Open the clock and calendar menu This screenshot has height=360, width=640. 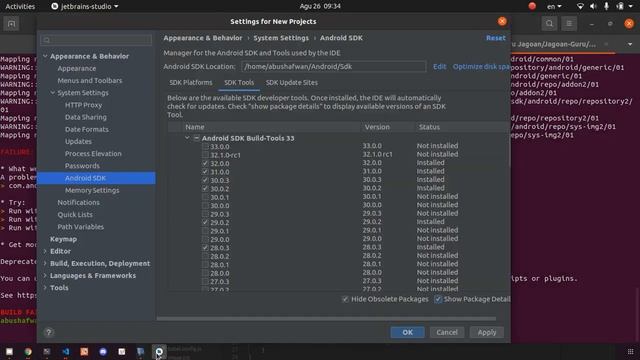coord(320,6)
